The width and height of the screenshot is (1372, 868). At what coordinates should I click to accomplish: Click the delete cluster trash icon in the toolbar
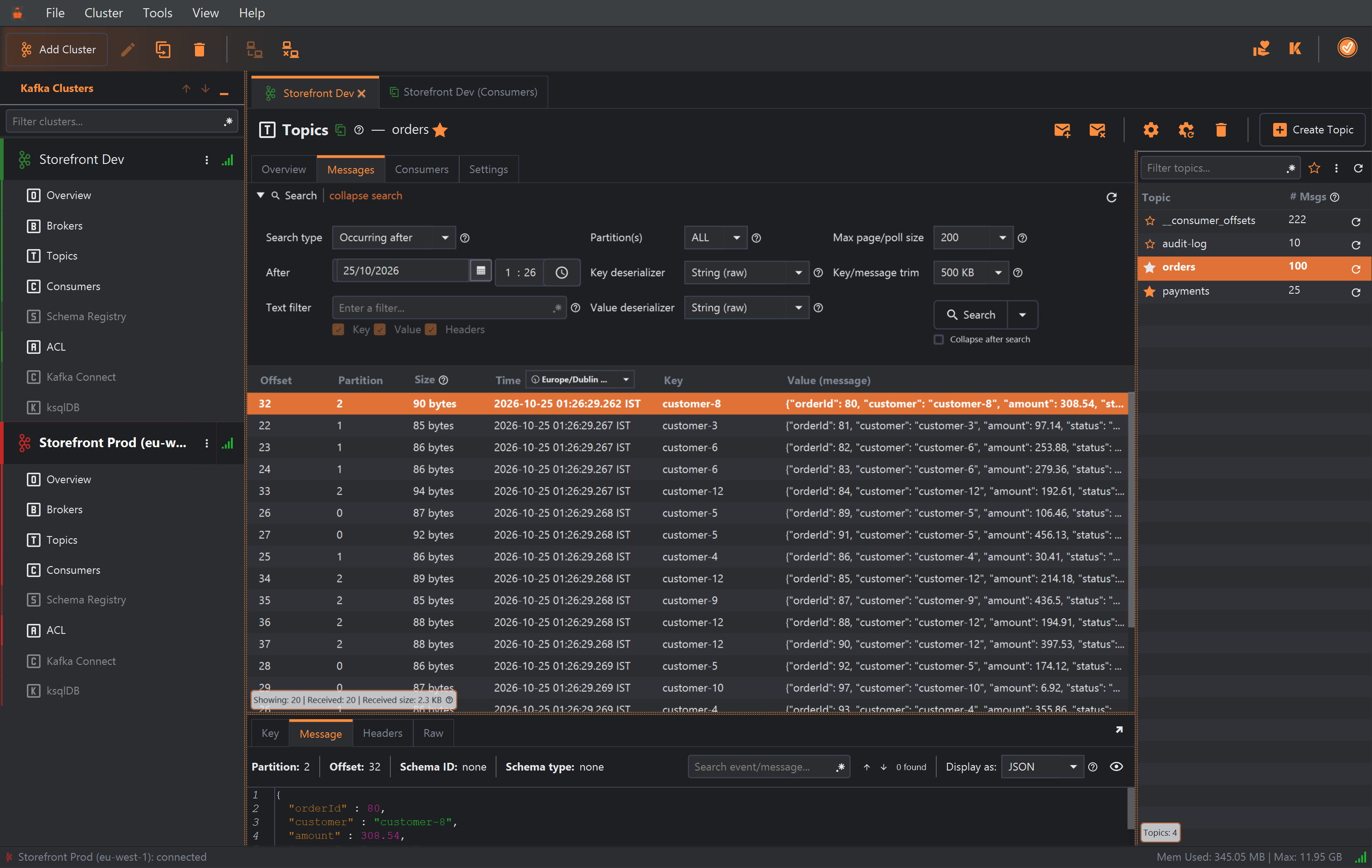[x=199, y=50]
